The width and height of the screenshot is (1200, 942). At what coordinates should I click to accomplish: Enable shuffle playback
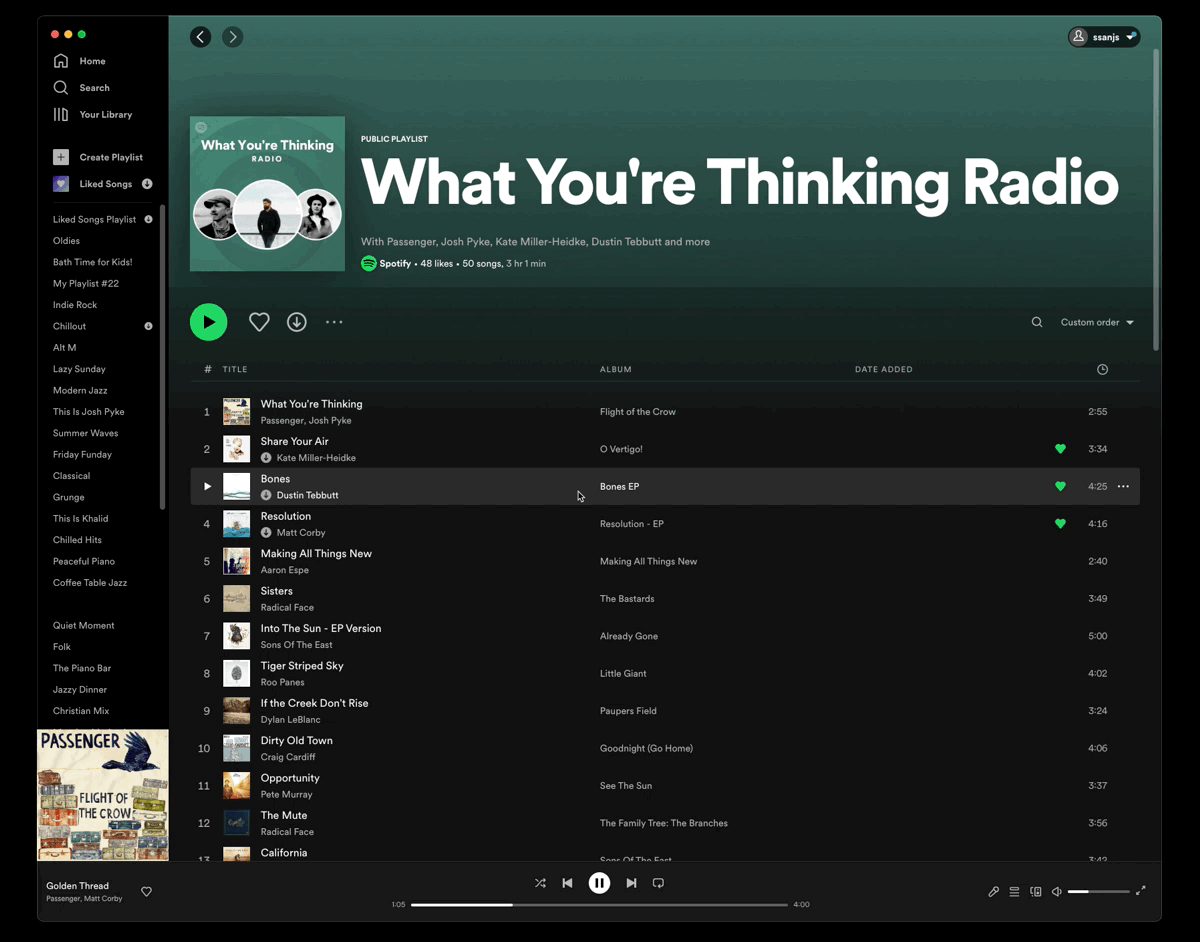pos(540,883)
